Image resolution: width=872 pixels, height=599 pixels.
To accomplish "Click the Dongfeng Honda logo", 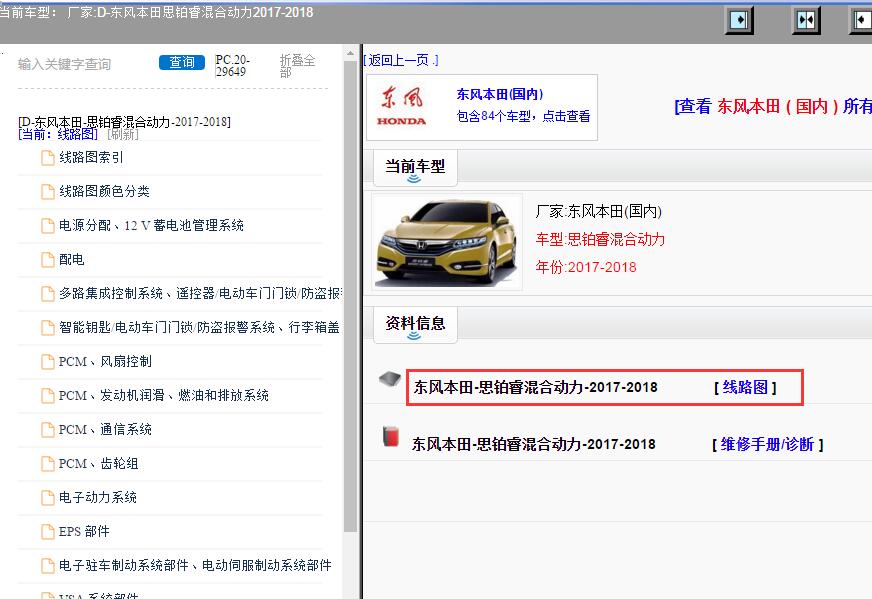I will point(402,106).
